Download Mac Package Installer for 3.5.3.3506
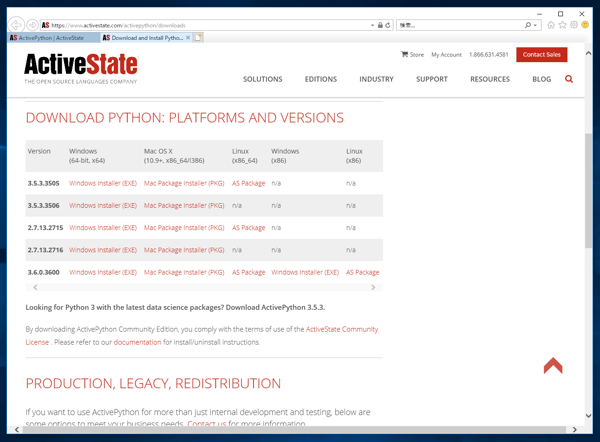Image resolution: width=600 pixels, height=442 pixels. (184, 206)
